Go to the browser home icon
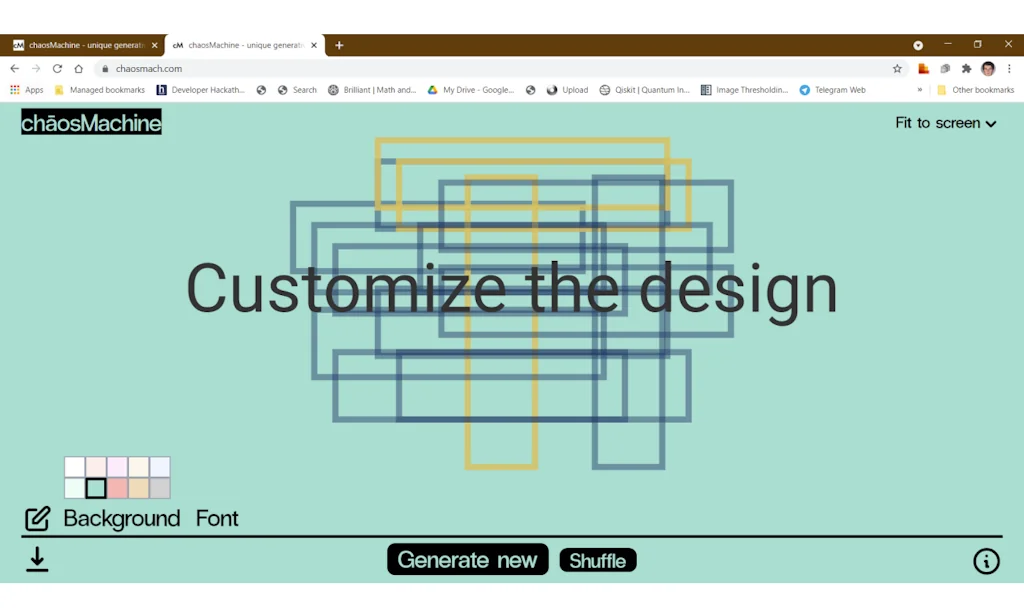The height and width of the screenshot is (613, 1024). [79, 69]
